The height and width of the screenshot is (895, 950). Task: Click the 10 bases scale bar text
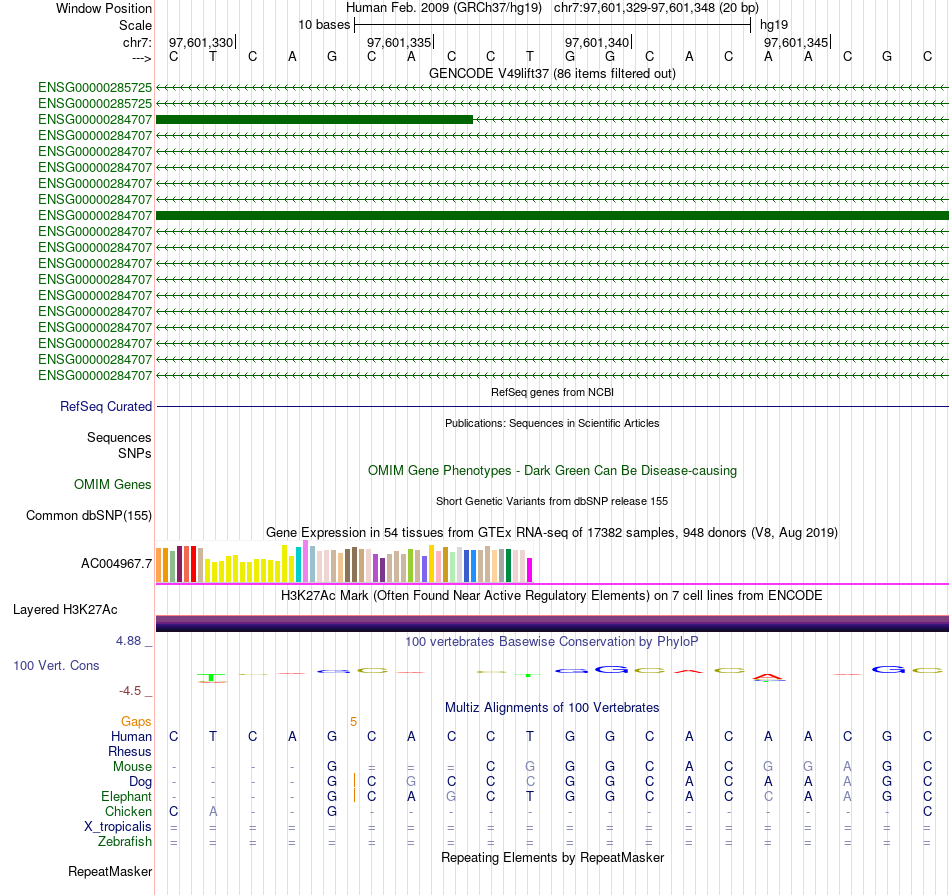point(324,25)
